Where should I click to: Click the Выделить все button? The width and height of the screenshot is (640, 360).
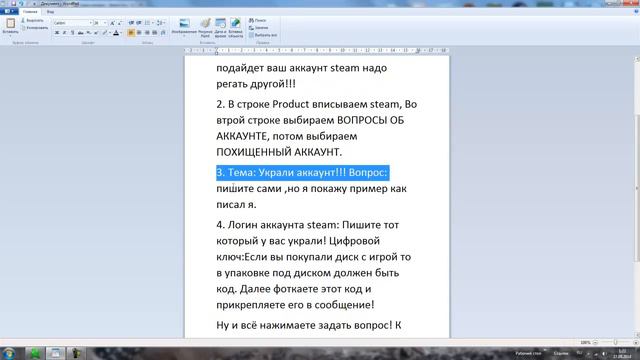[x=263, y=35]
